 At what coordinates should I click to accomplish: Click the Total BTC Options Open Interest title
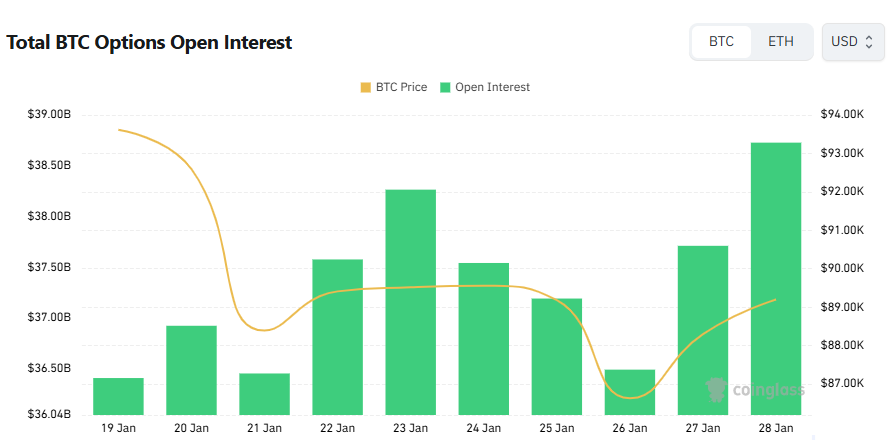149,43
